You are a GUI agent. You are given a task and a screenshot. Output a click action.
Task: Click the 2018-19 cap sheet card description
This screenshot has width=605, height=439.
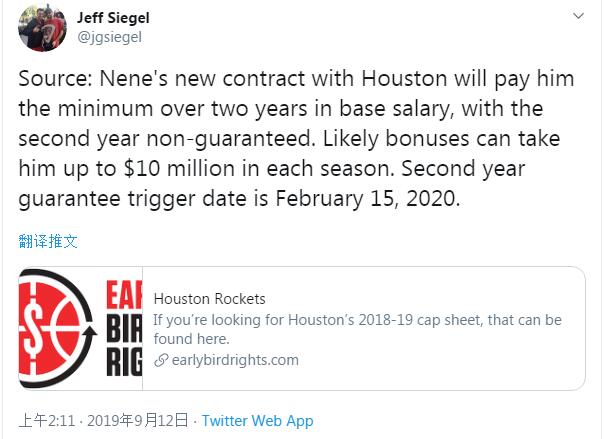coord(357,329)
